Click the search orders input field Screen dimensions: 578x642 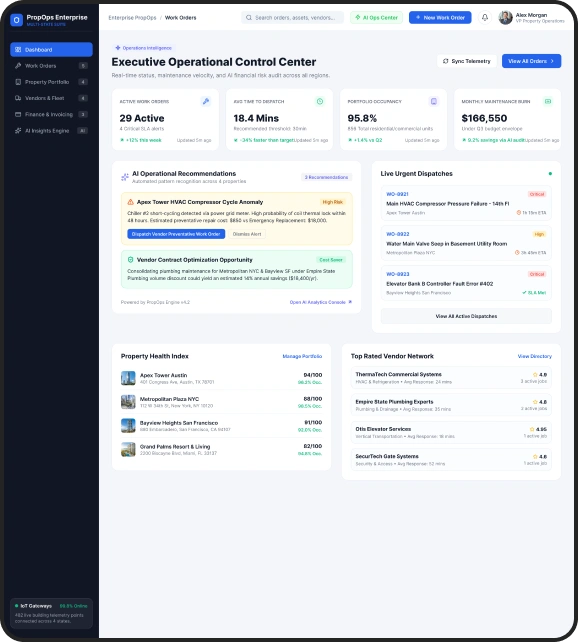coord(292,18)
